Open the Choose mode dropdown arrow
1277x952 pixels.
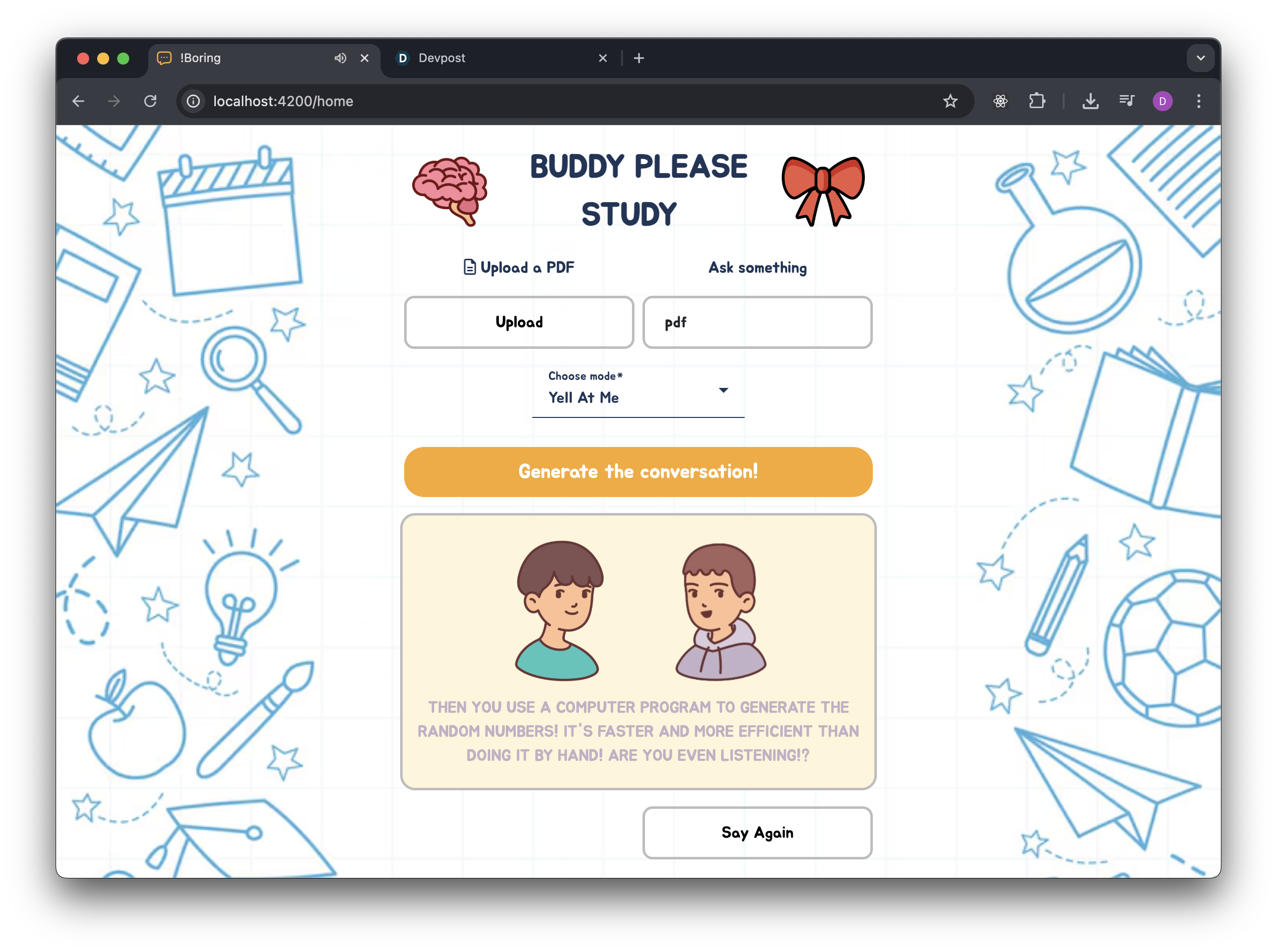point(723,390)
